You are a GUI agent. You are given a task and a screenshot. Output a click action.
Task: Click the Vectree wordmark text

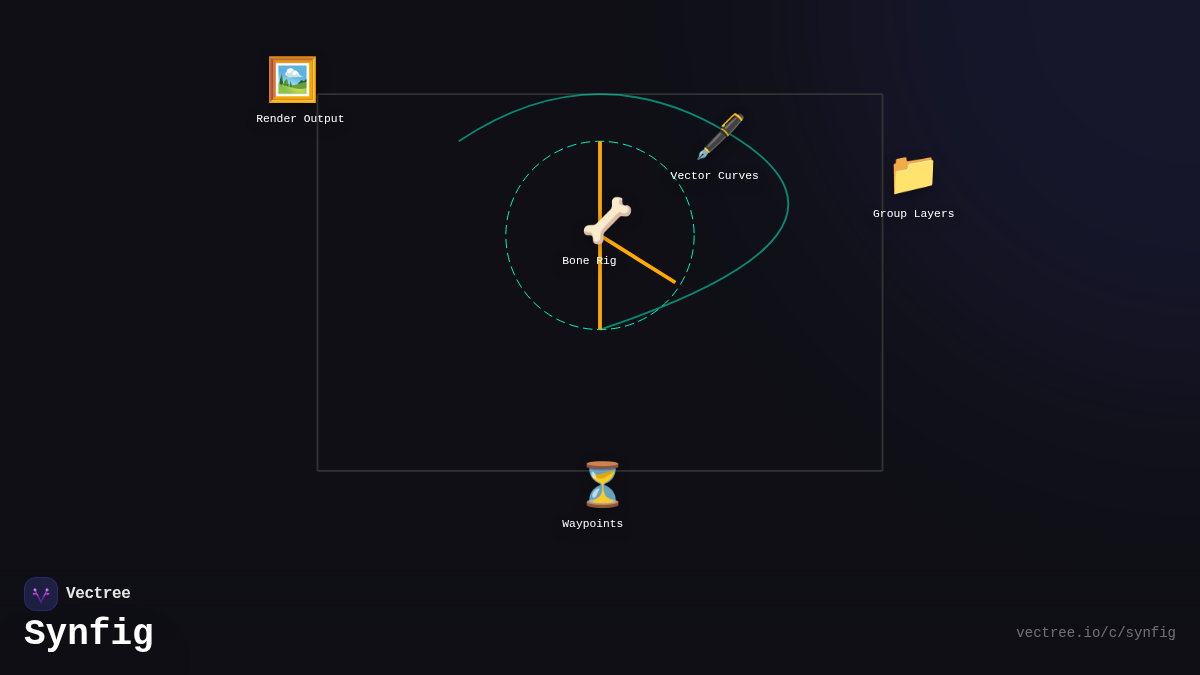(x=98, y=593)
